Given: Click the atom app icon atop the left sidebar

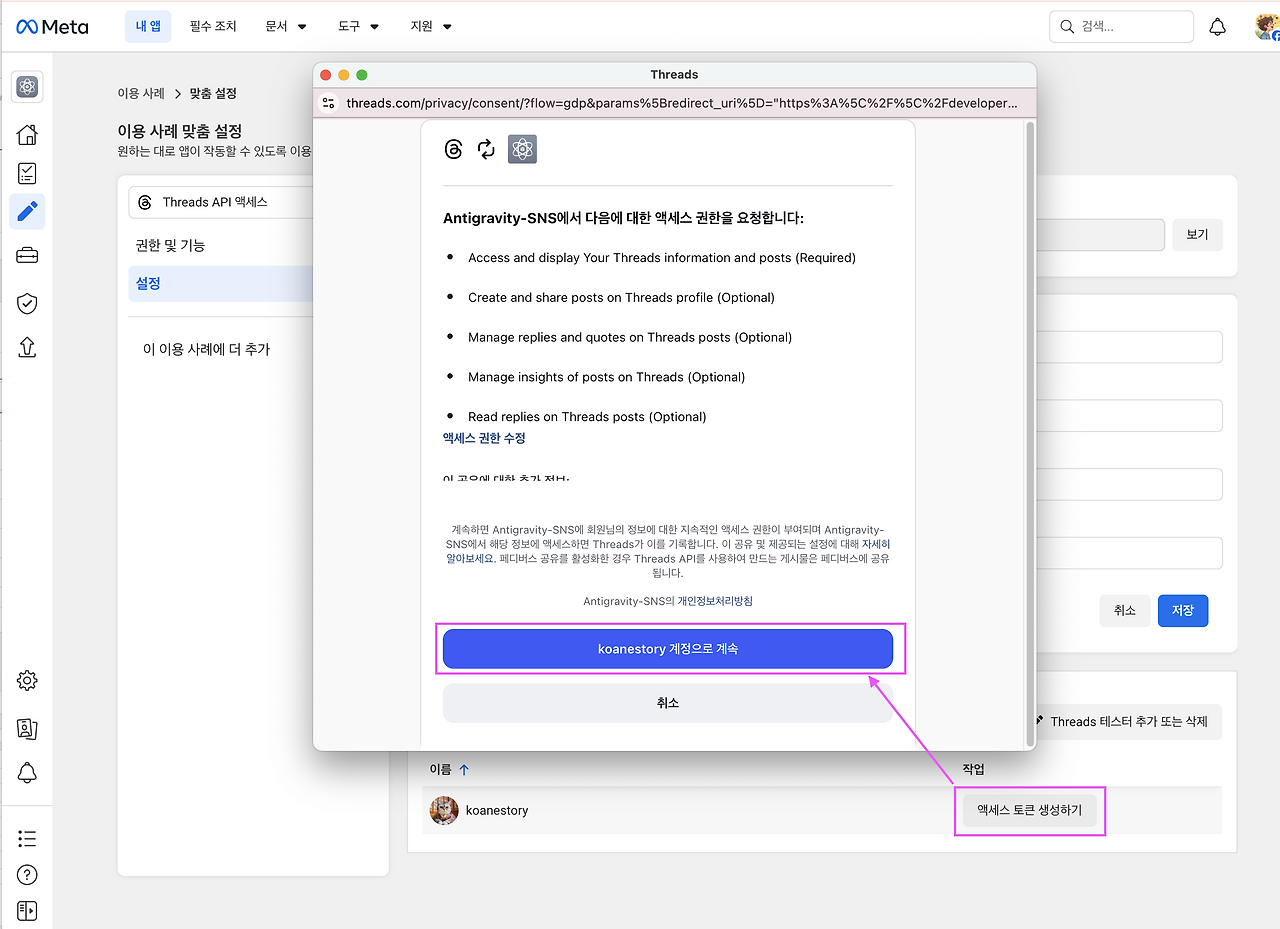Looking at the screenshot, I should click(27, 87).
